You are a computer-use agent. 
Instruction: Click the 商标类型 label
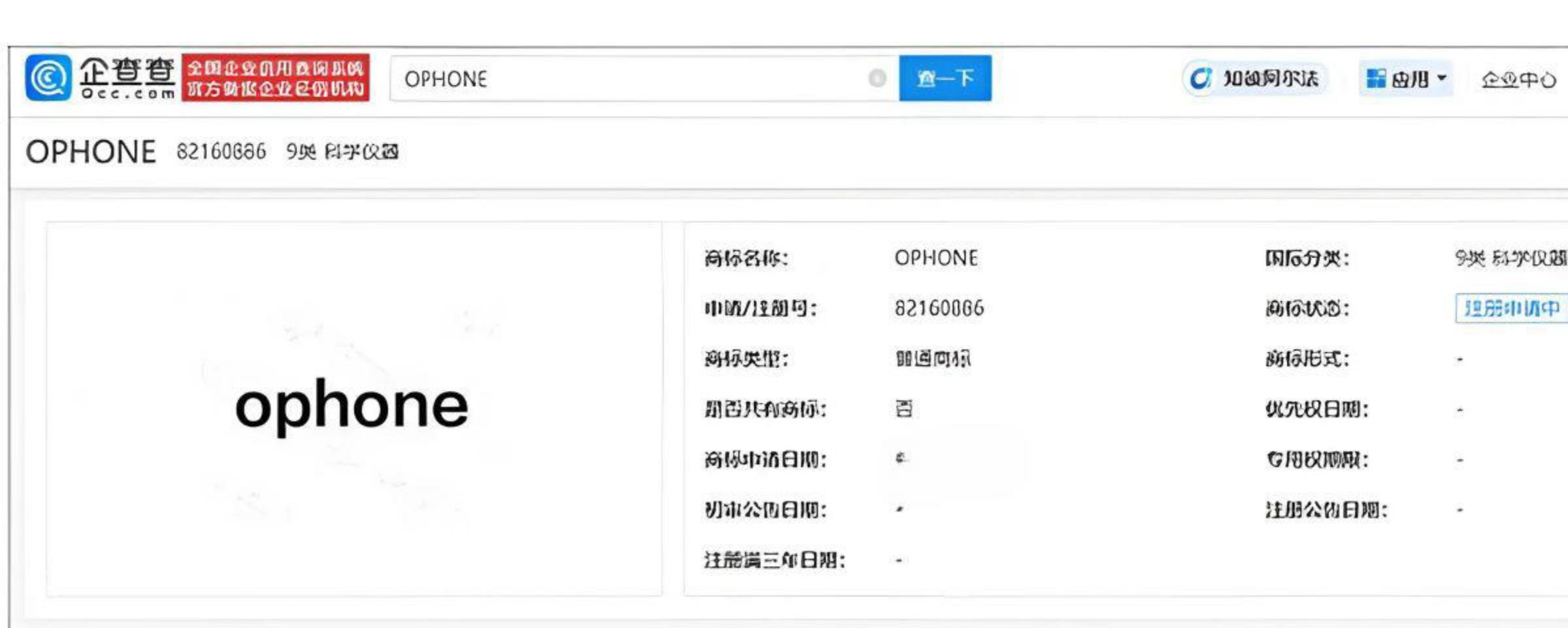[746, 359]
